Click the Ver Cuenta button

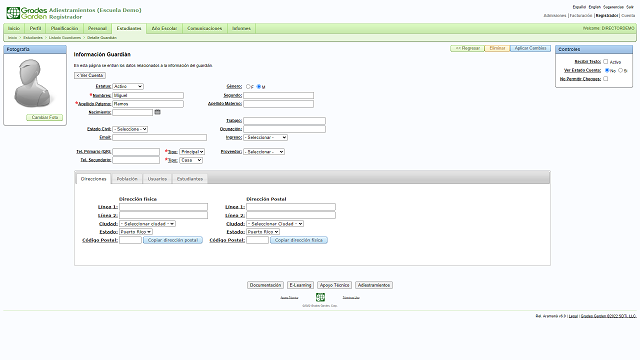pos(90,76)
